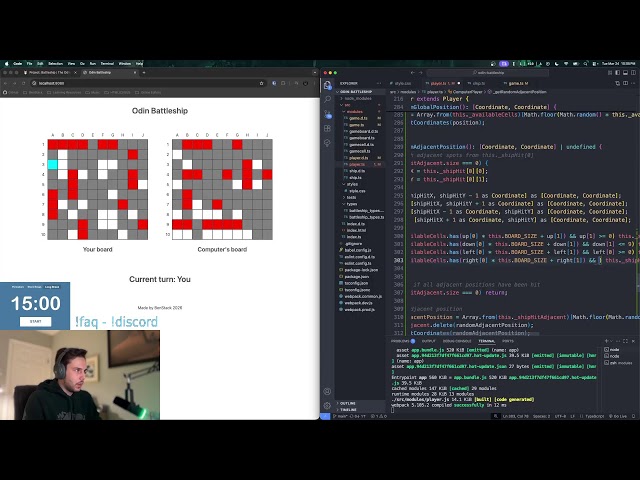Open the PORTS panel tab
The height and width of the screenshot is (480, 640).
508,341
